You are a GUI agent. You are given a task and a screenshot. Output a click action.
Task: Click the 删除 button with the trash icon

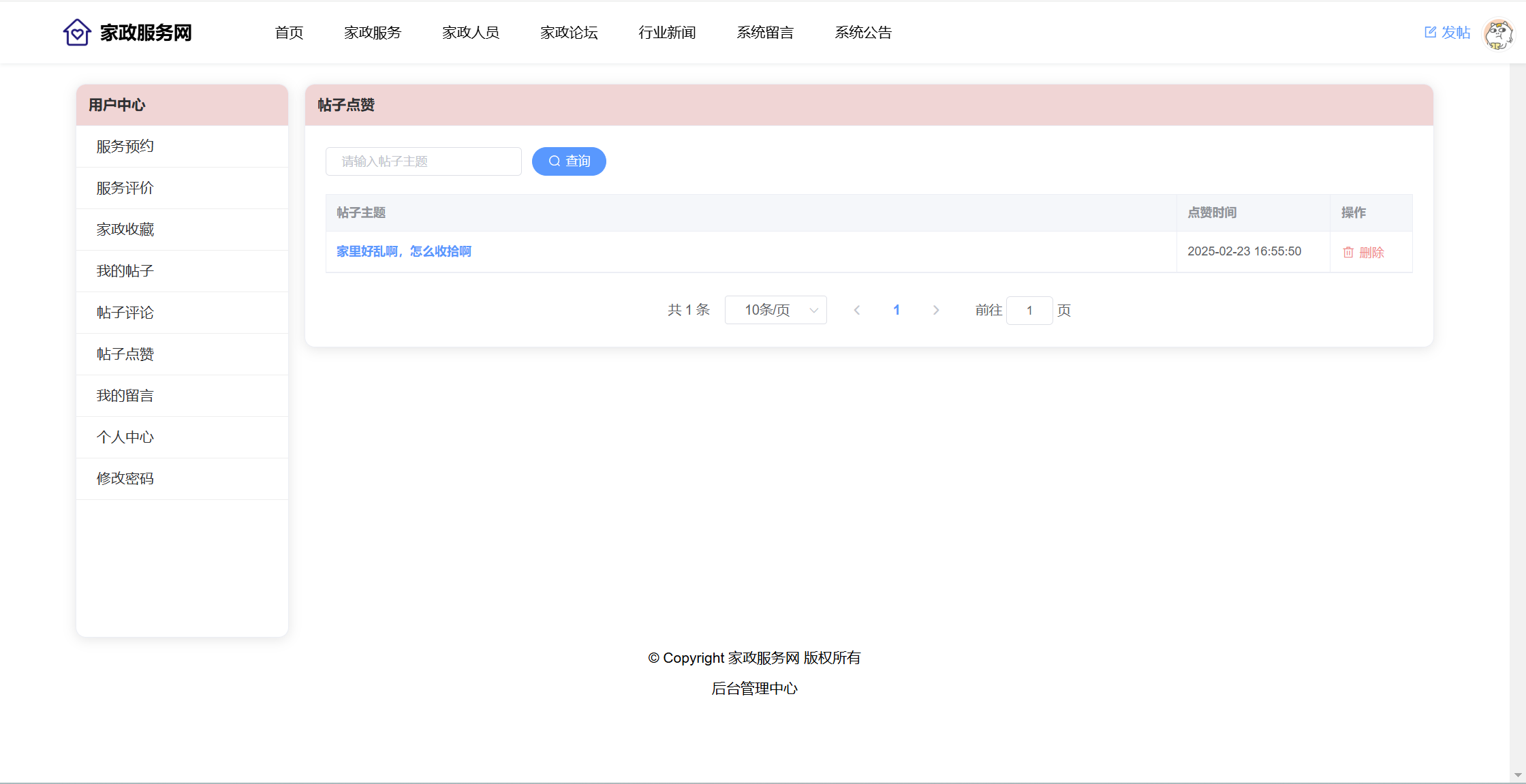coord(1363,252)
